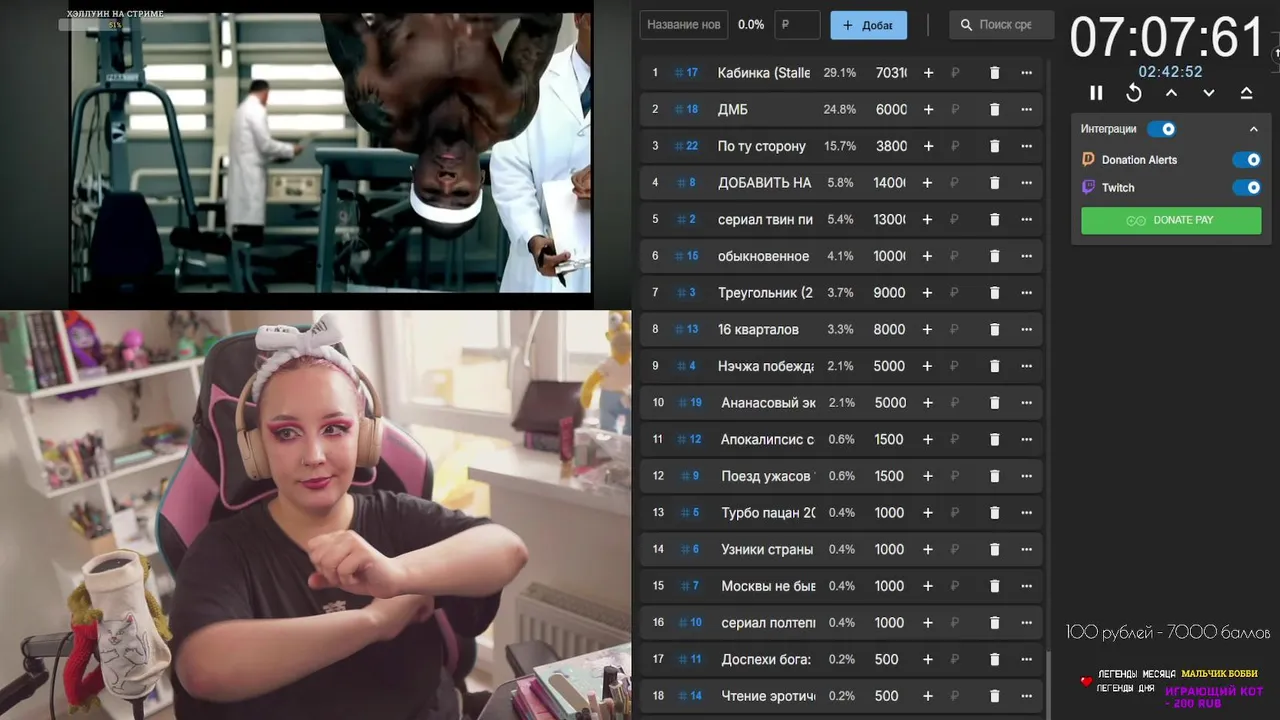
Task: Add amount to Кабинка lot with plus
Action: [928, 73]
